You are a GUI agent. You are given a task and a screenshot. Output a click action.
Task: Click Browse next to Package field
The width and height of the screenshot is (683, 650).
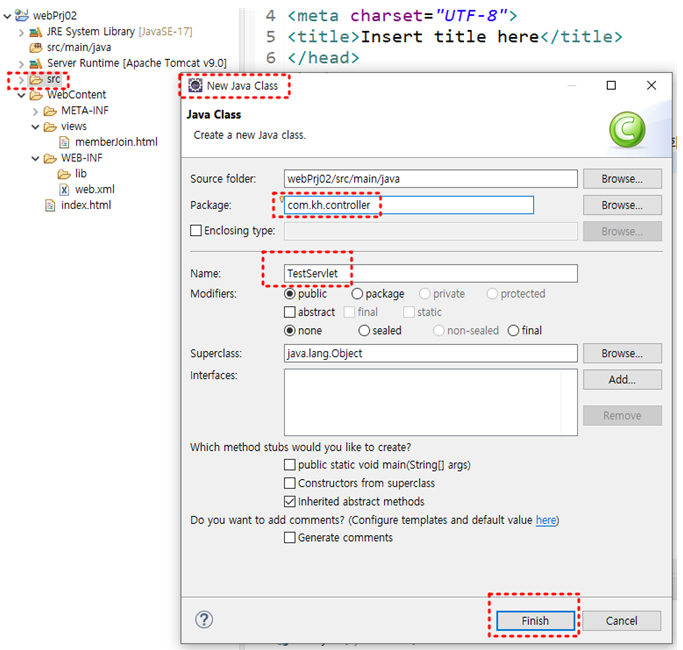pyautogui.click(x=622, y=205)
